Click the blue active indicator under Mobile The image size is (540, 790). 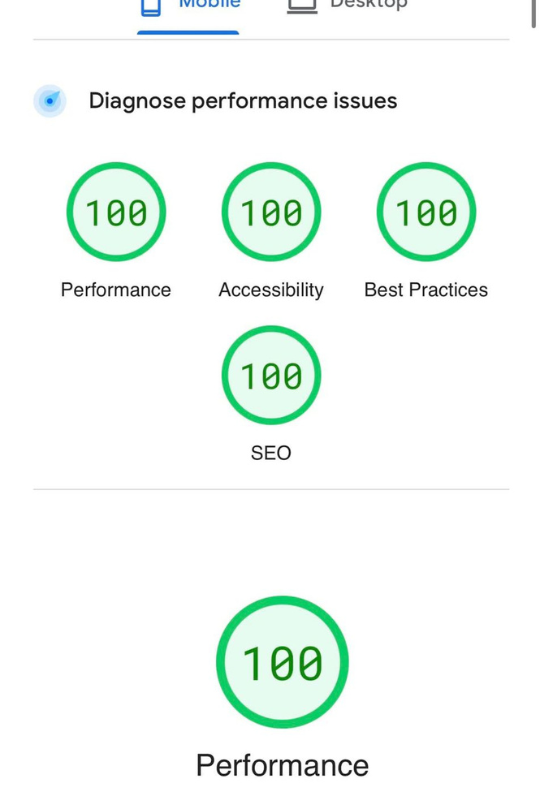click(188, 33)
